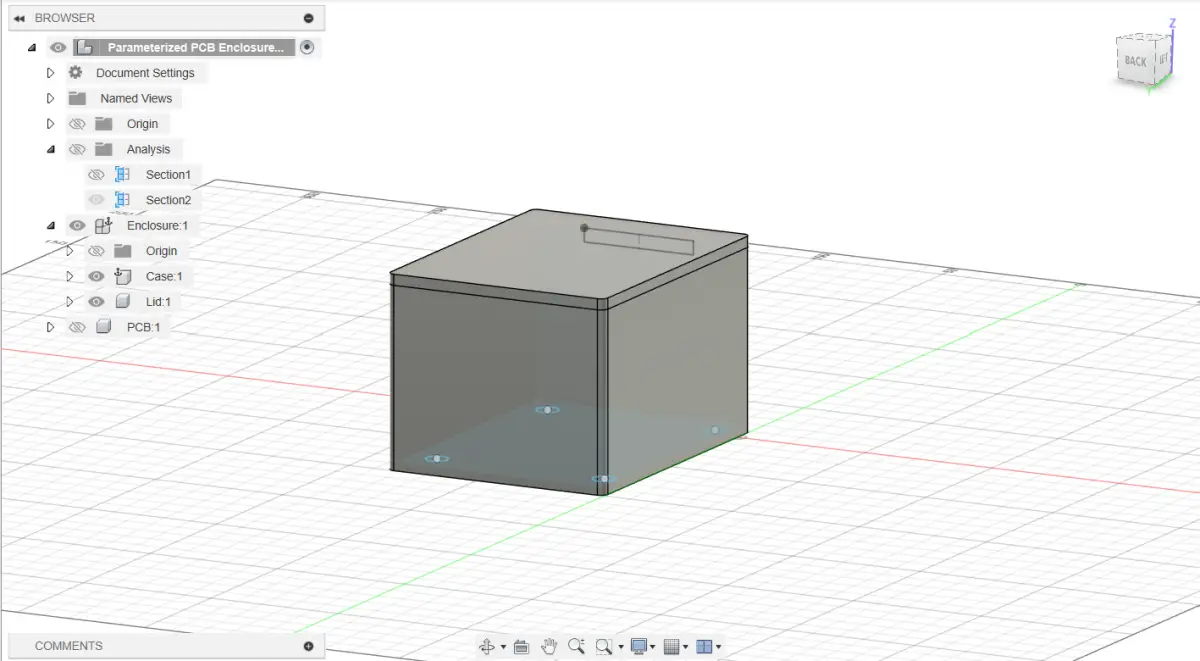Viewport: 1200px width, 661px height.
Task: Collapse the Enclosure:1 component
Action: click(50, 225)
